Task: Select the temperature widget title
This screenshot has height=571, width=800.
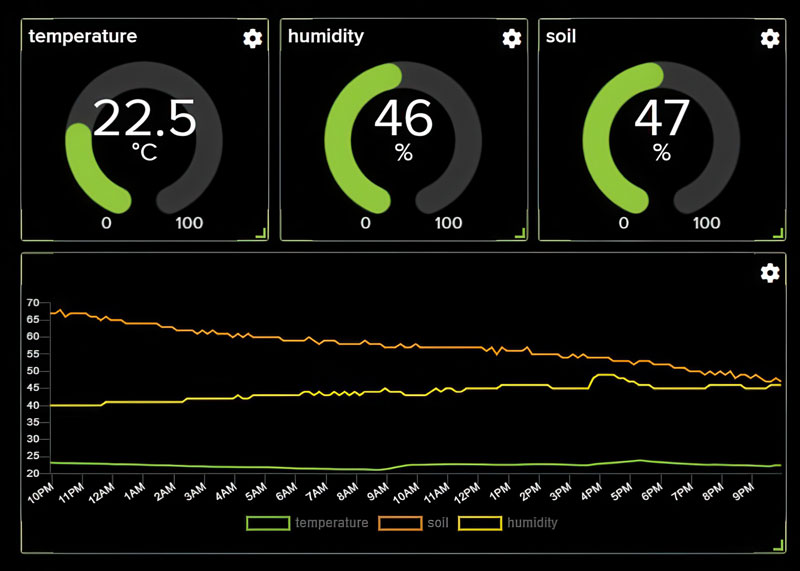Action: click(83, 37)
